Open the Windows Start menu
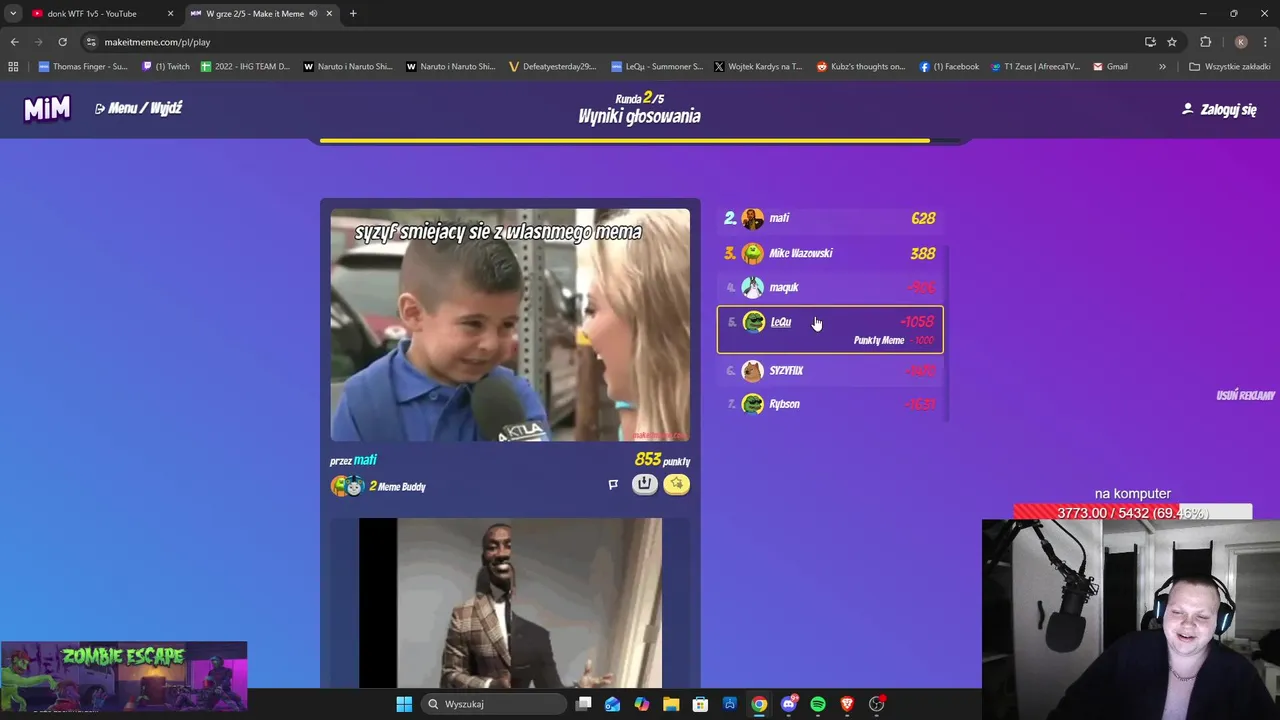The image size is (1280, 720). tap(404, 704)
